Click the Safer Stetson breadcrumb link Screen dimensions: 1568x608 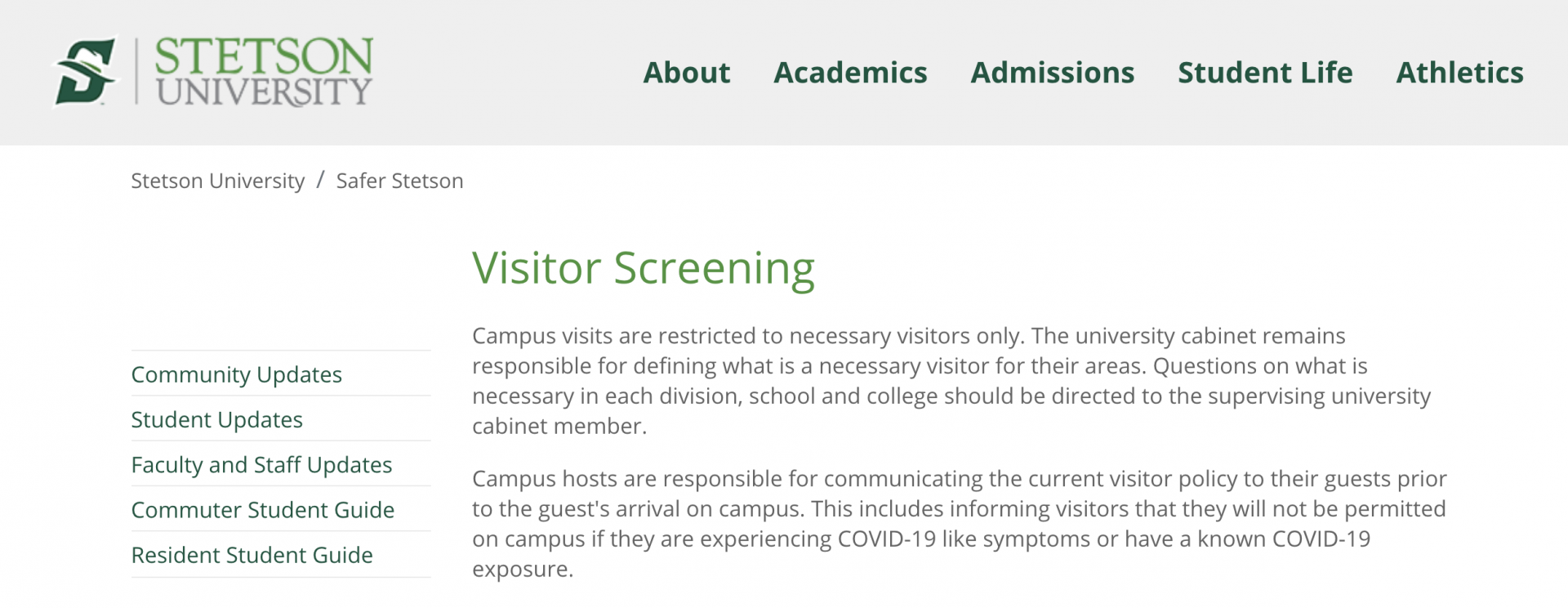click(399, 181)
